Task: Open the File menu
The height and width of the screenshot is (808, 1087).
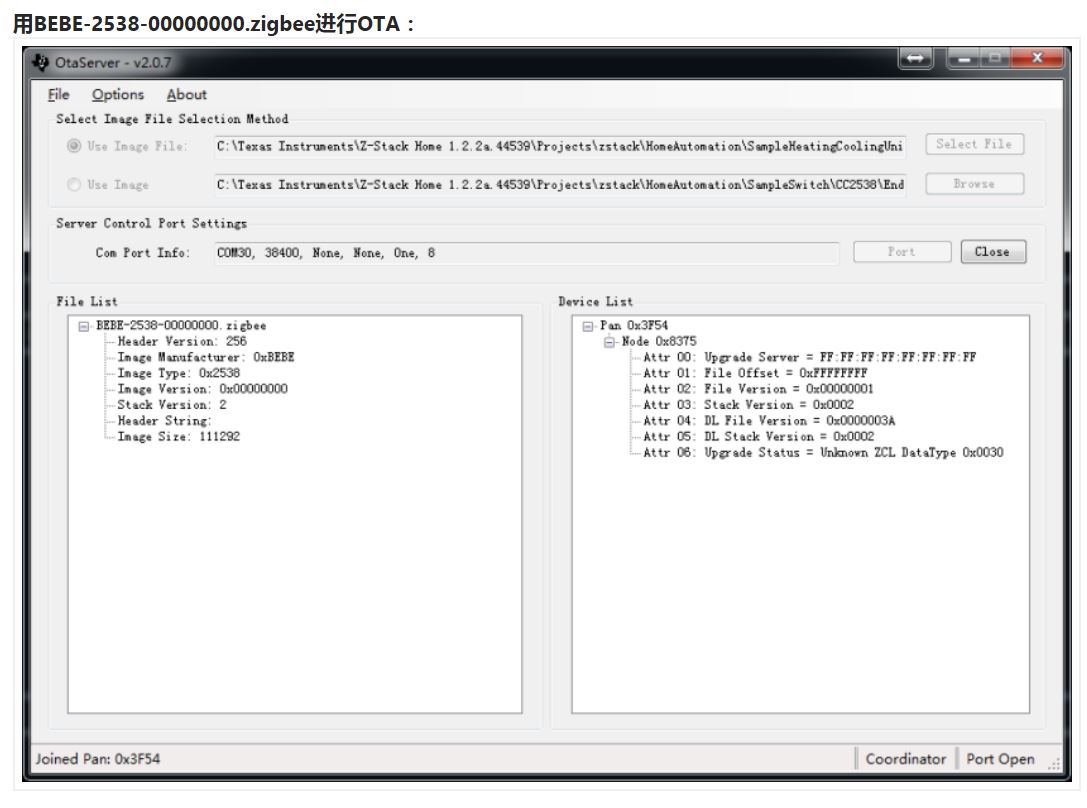Action: pyautogui.click(x=58, y=94)
